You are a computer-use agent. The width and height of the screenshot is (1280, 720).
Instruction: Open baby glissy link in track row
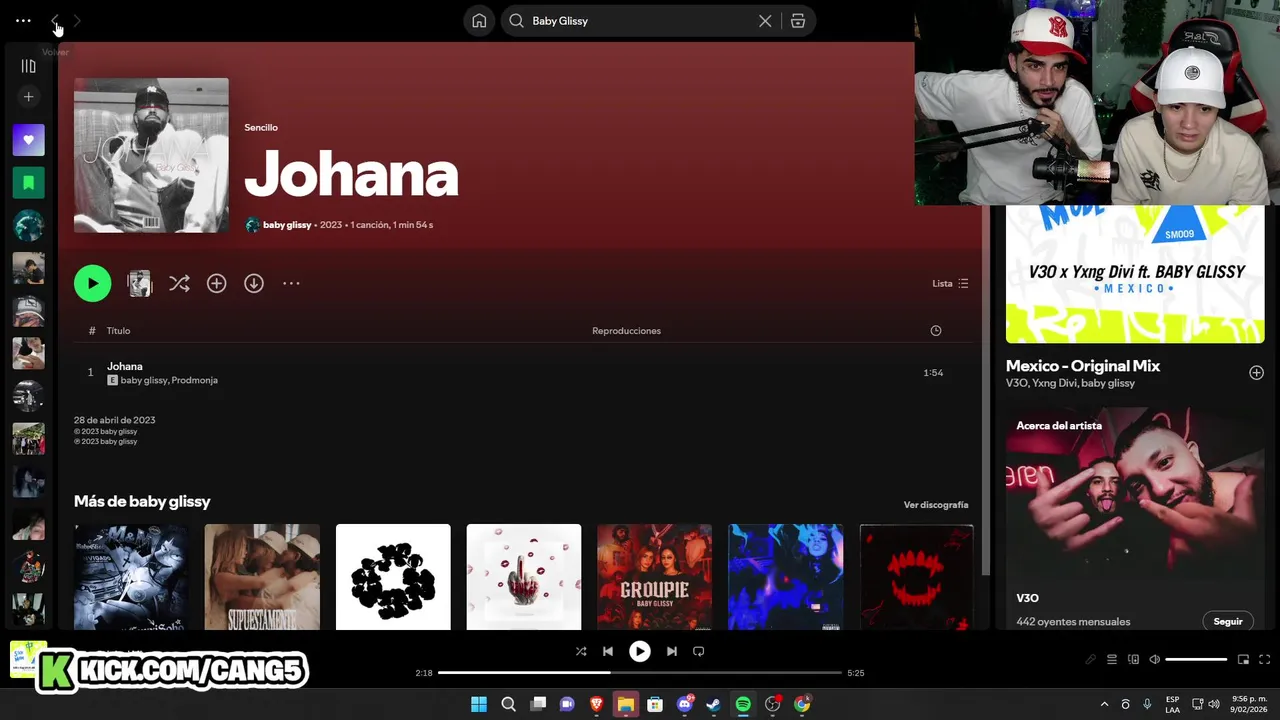144,380
